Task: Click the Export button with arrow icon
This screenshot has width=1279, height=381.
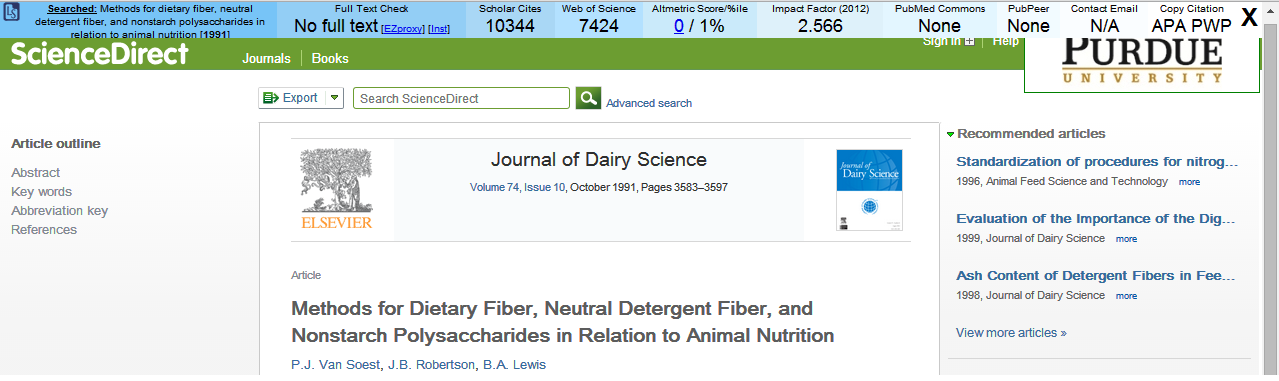Action: (x=291, y=98)
